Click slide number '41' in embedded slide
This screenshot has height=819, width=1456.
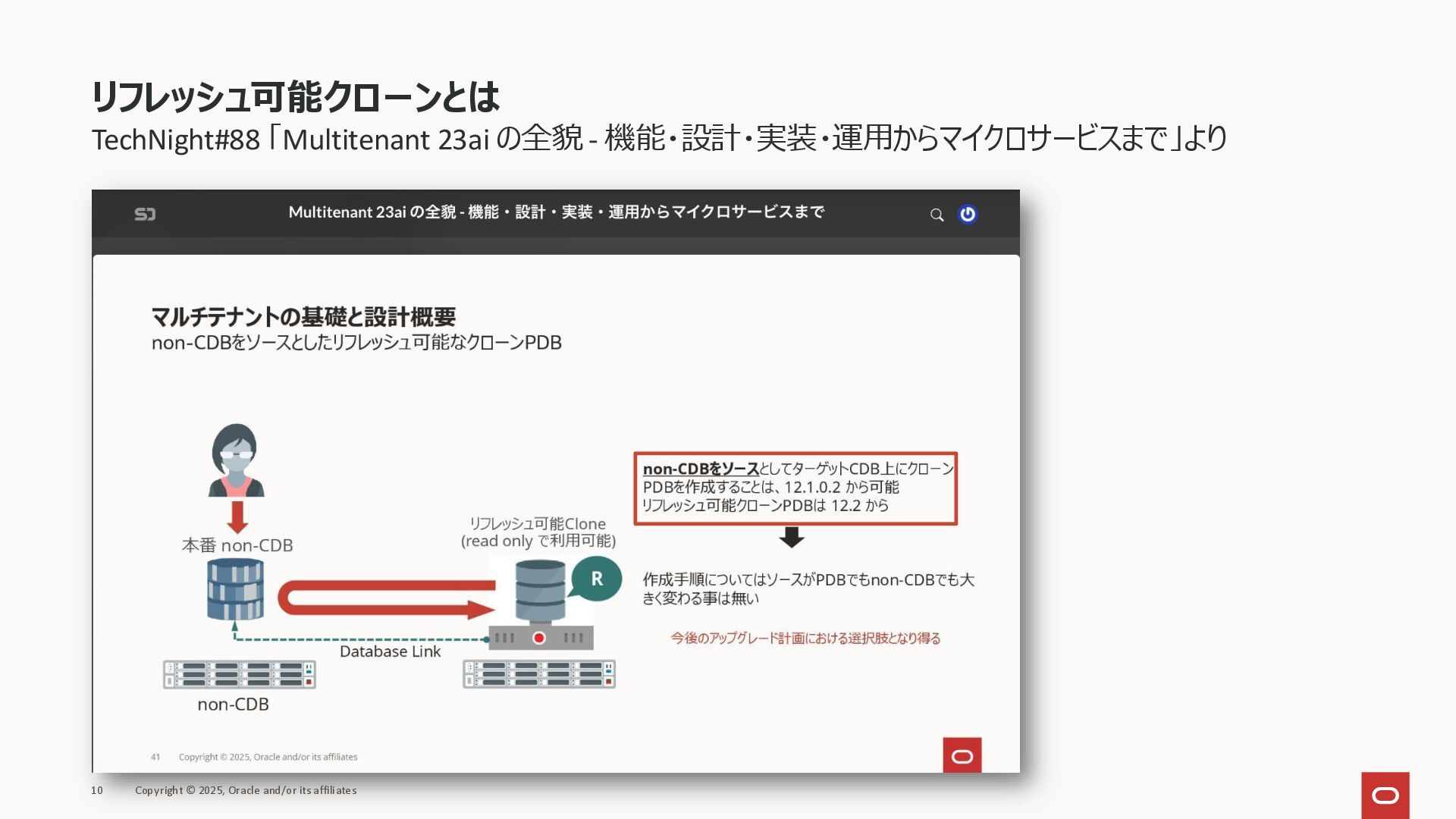[x=155, y=757]
